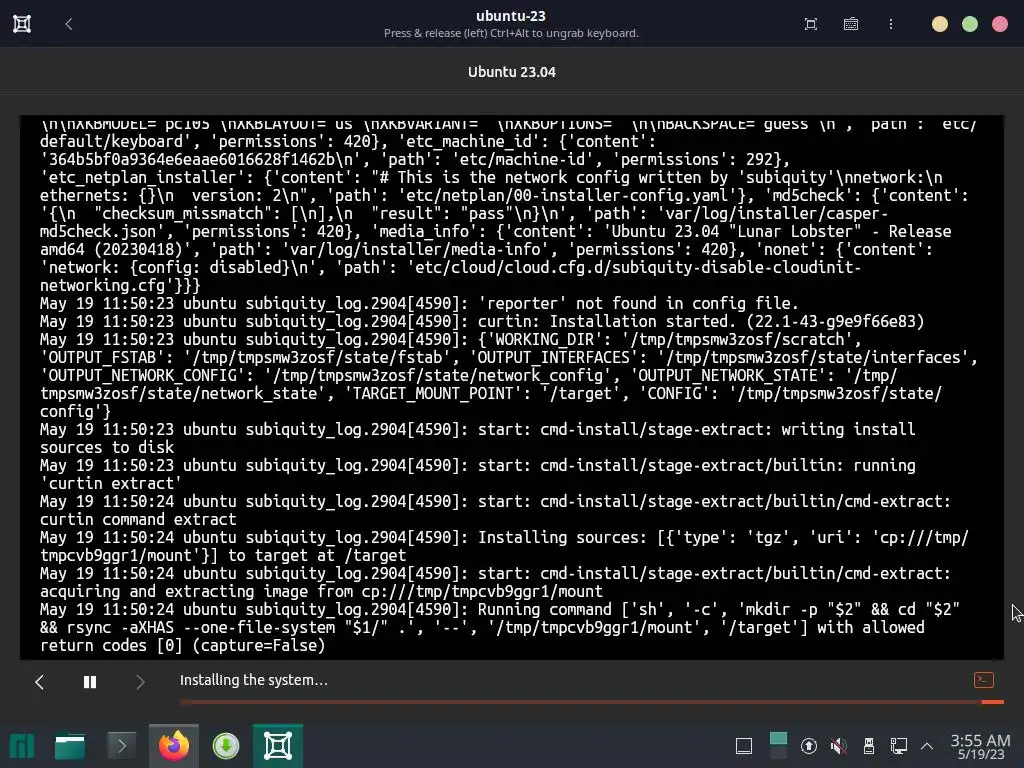Open the file manager from taskbar
This screenshot has height=768, width=1024.
69,746
